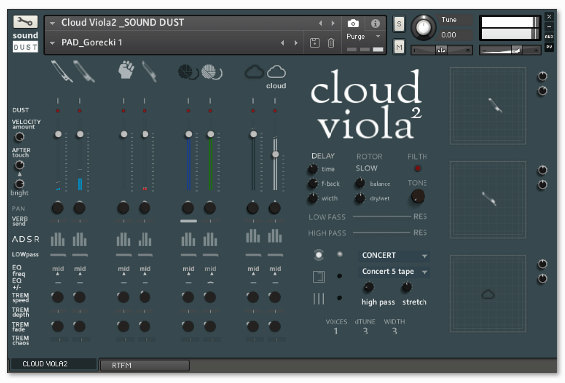Go to the previous instrument arrow
The width and height of the screenshot is (565, 383).
click(320, 23)
